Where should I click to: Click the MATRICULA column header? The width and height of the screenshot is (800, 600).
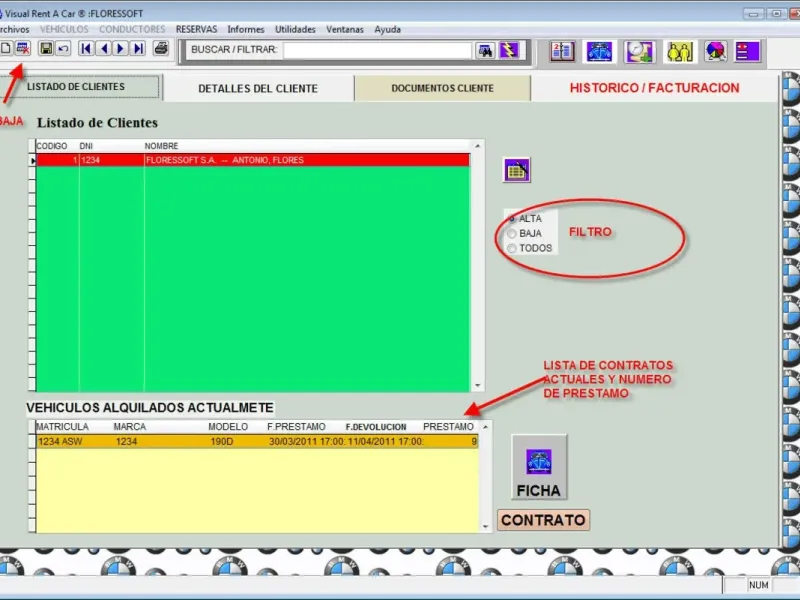point(62,427)
